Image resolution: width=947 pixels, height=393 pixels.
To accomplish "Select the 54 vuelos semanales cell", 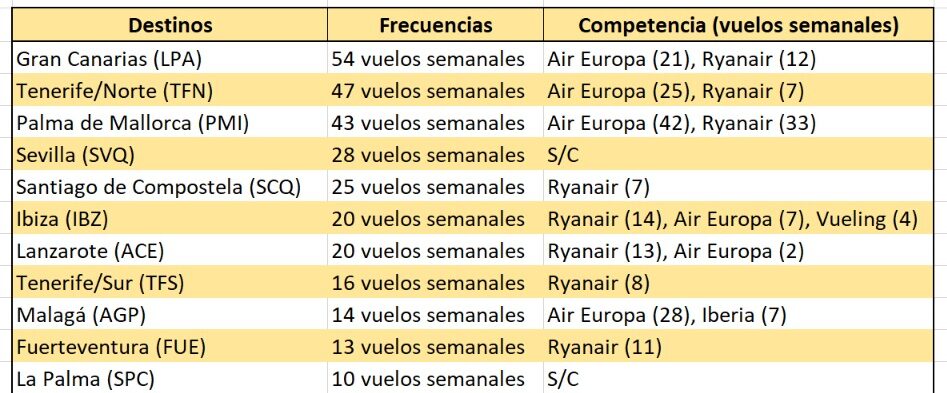I will click(x=435, y=59).
